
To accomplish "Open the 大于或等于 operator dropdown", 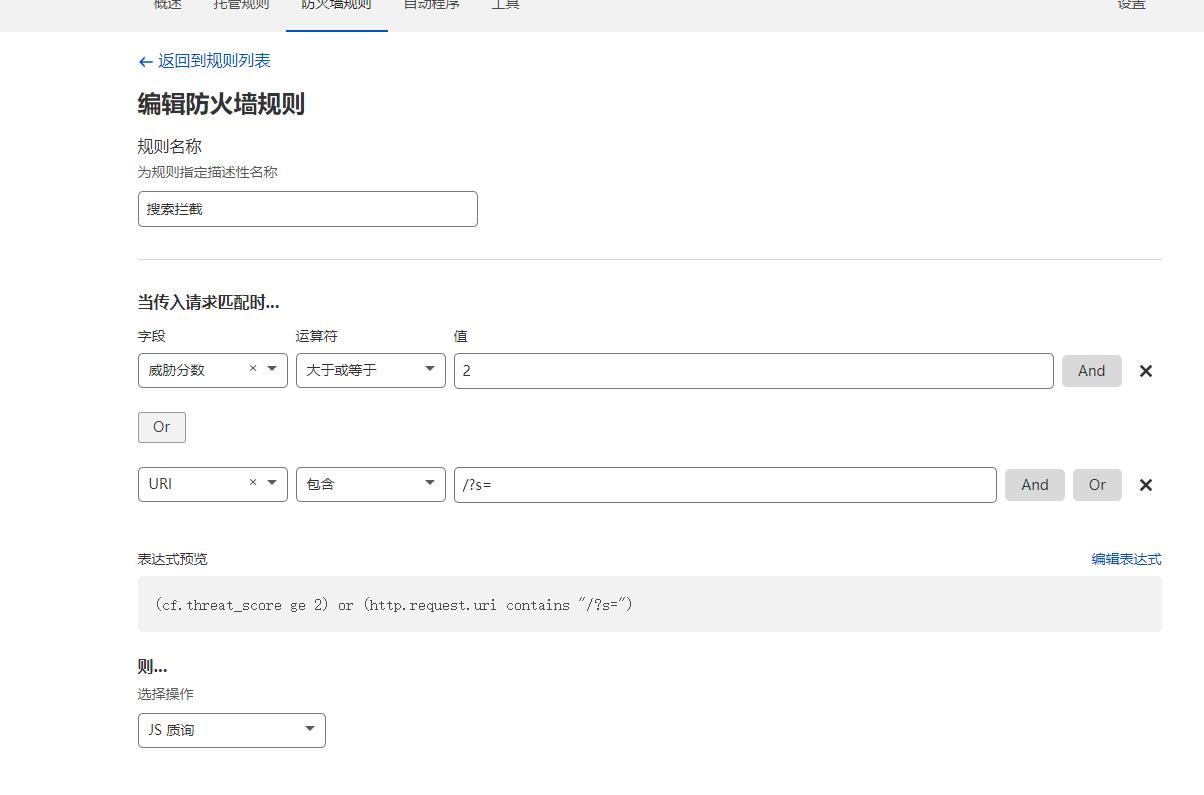I will 371,370.
